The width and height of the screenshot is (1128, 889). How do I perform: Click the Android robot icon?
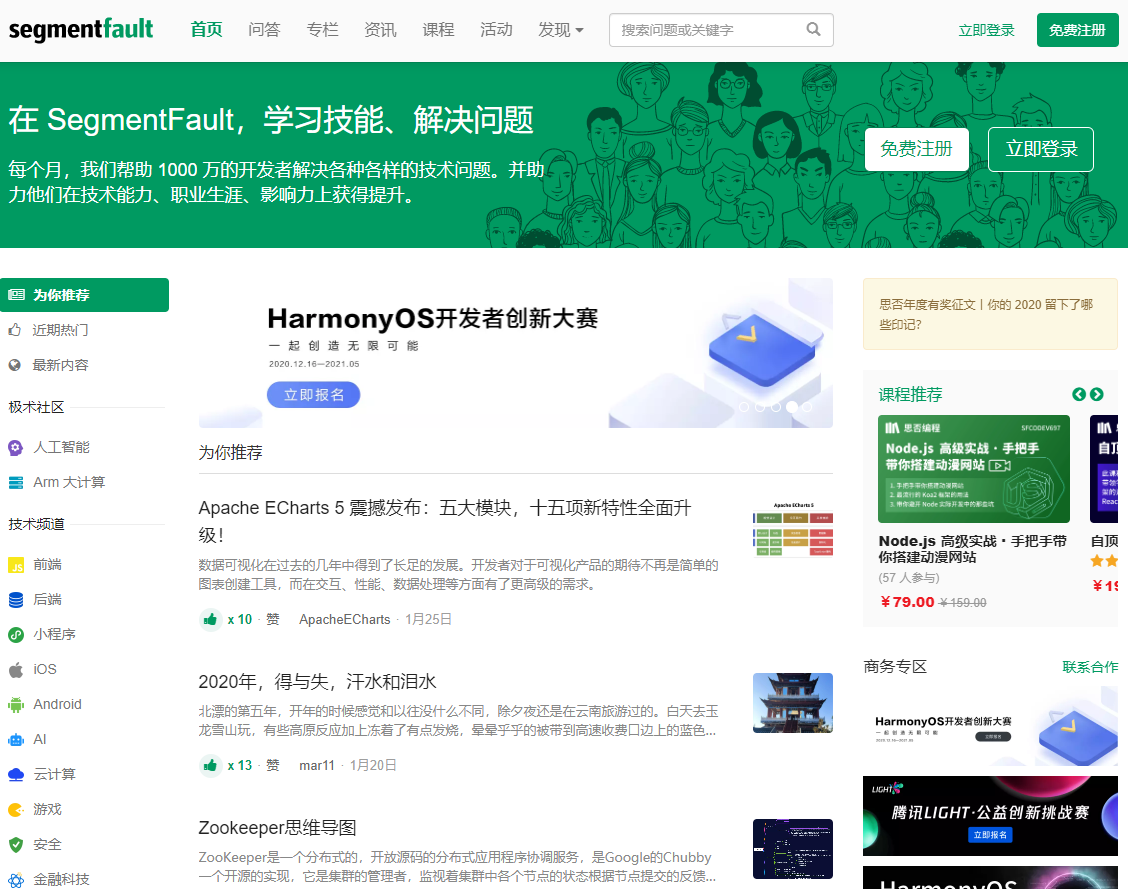pos(16,705)
